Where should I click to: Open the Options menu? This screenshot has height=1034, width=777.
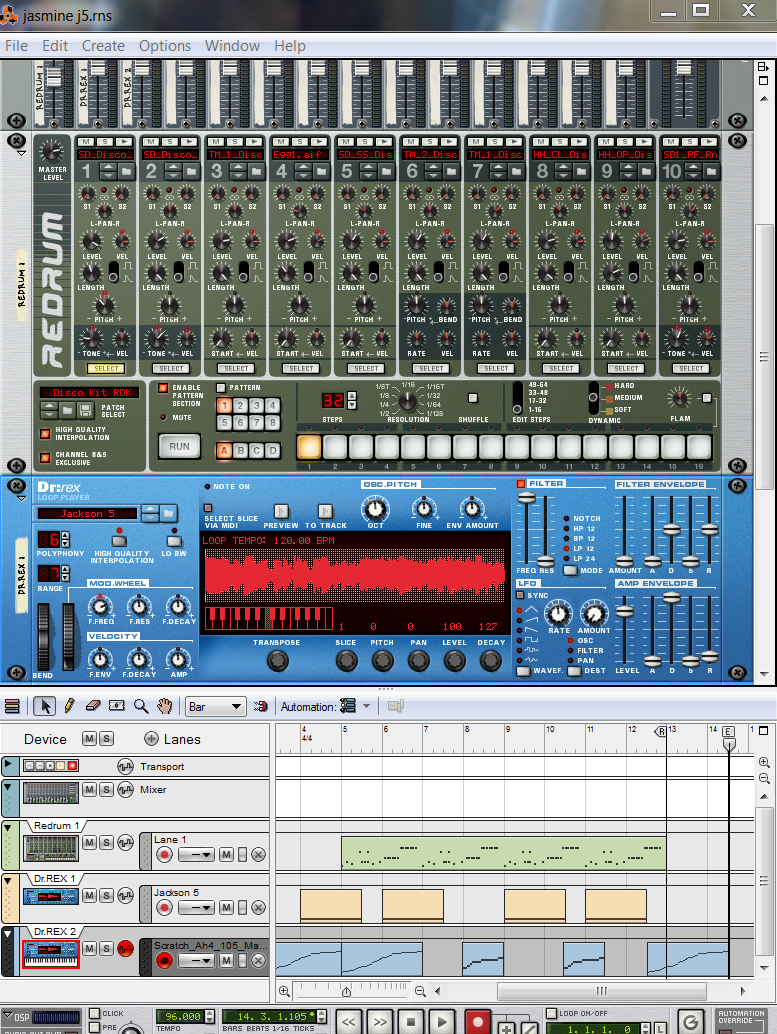[x=165, y=46]
